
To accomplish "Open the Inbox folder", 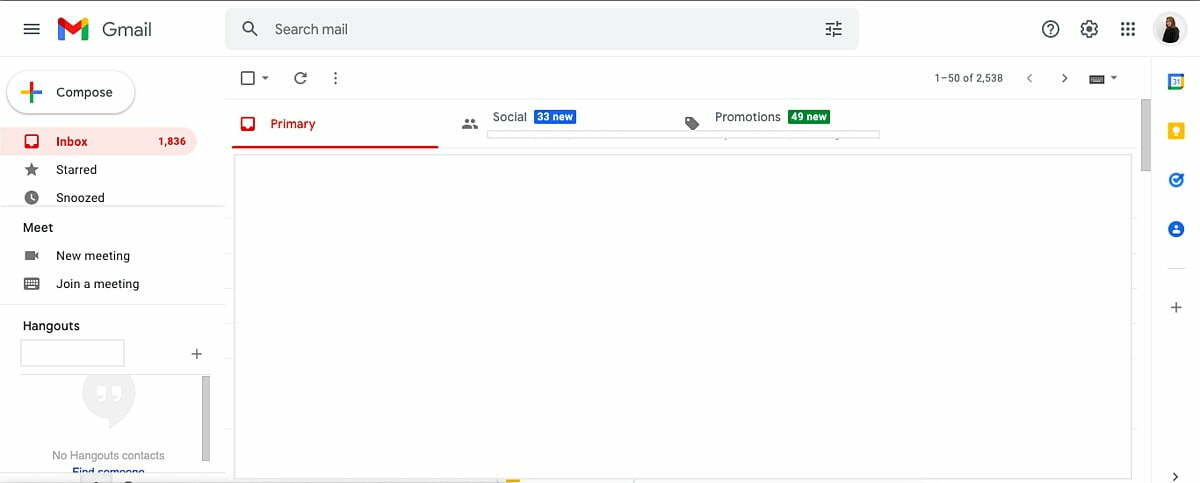I will pos(99,142).
